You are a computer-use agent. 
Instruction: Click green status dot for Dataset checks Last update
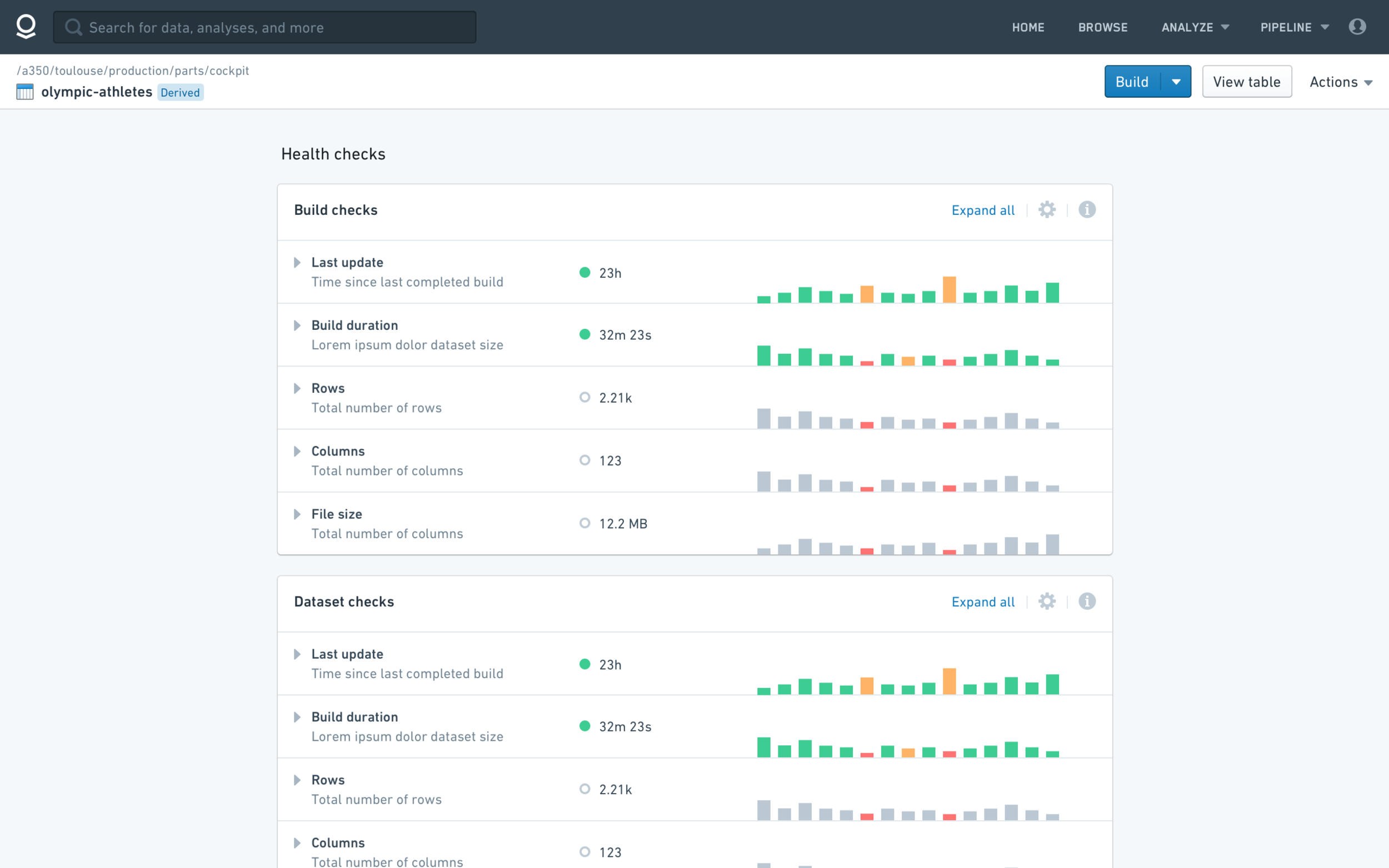(584, 664)
